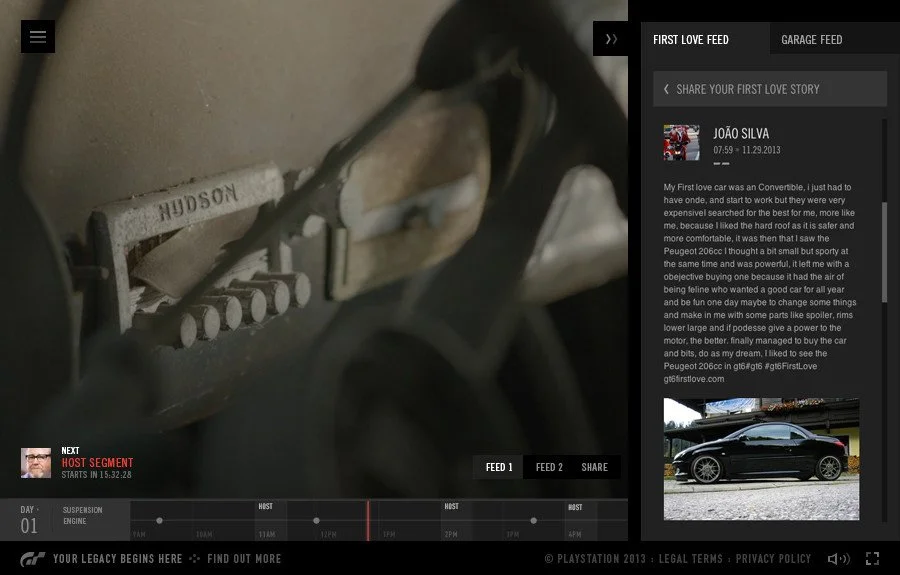The width and height of the screenshot is (900, 575).
Task: Open Share Your First Love Story
Action: tap(770, 89)
